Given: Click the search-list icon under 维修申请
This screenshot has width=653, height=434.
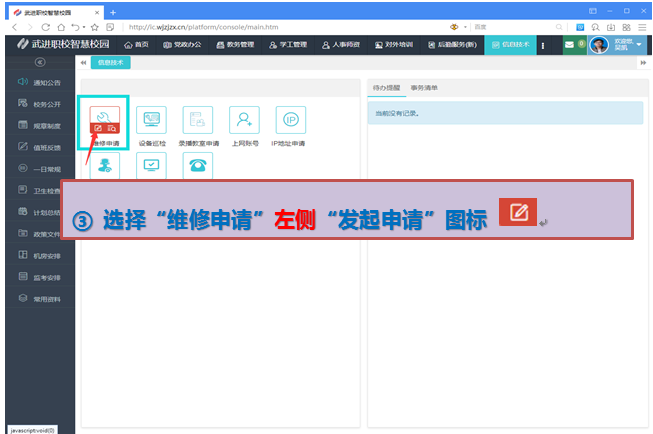Looking at the screenshot, I should (x=112, y=128).
